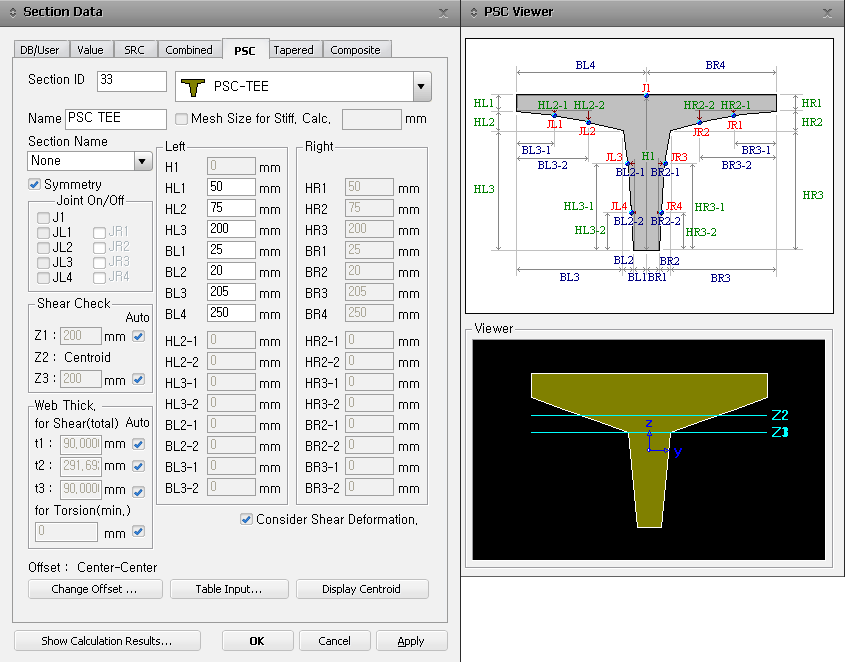
Task: Click the HL3 left input field
Action: pos(231,229)
